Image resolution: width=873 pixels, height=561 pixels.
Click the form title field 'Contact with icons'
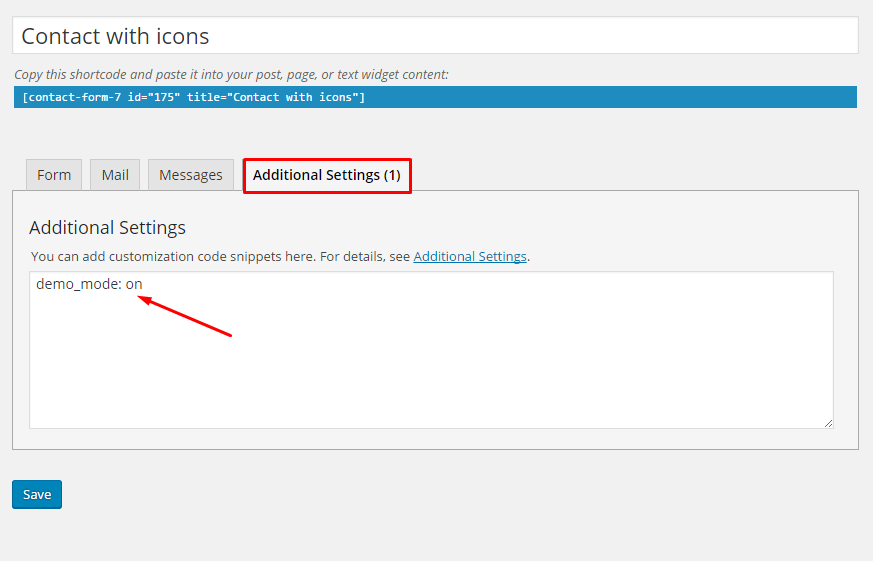[x=434, y=37]
